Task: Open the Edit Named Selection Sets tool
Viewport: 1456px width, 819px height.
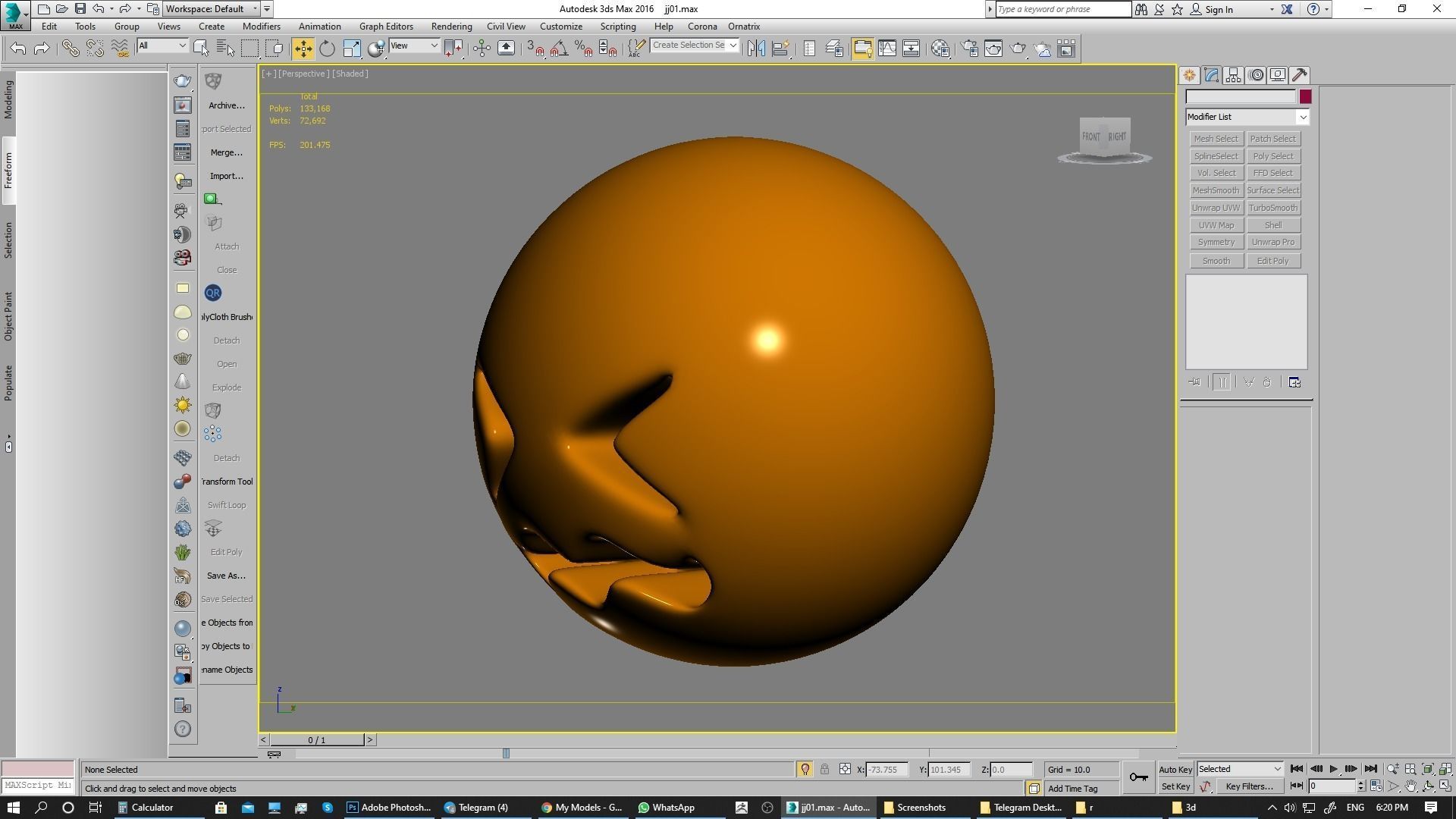Action: point(636,49)
